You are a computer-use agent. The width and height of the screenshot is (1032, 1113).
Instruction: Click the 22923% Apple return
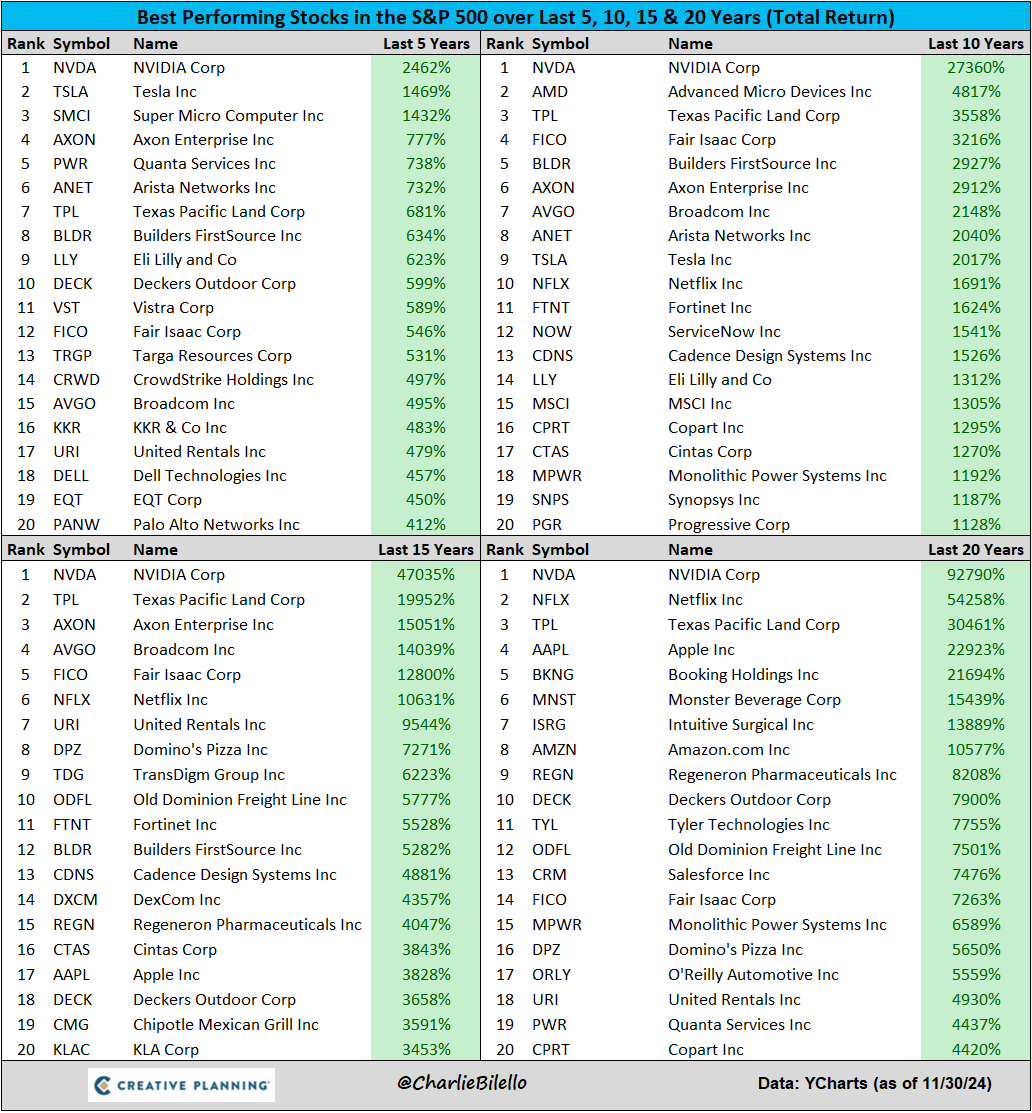976,649
